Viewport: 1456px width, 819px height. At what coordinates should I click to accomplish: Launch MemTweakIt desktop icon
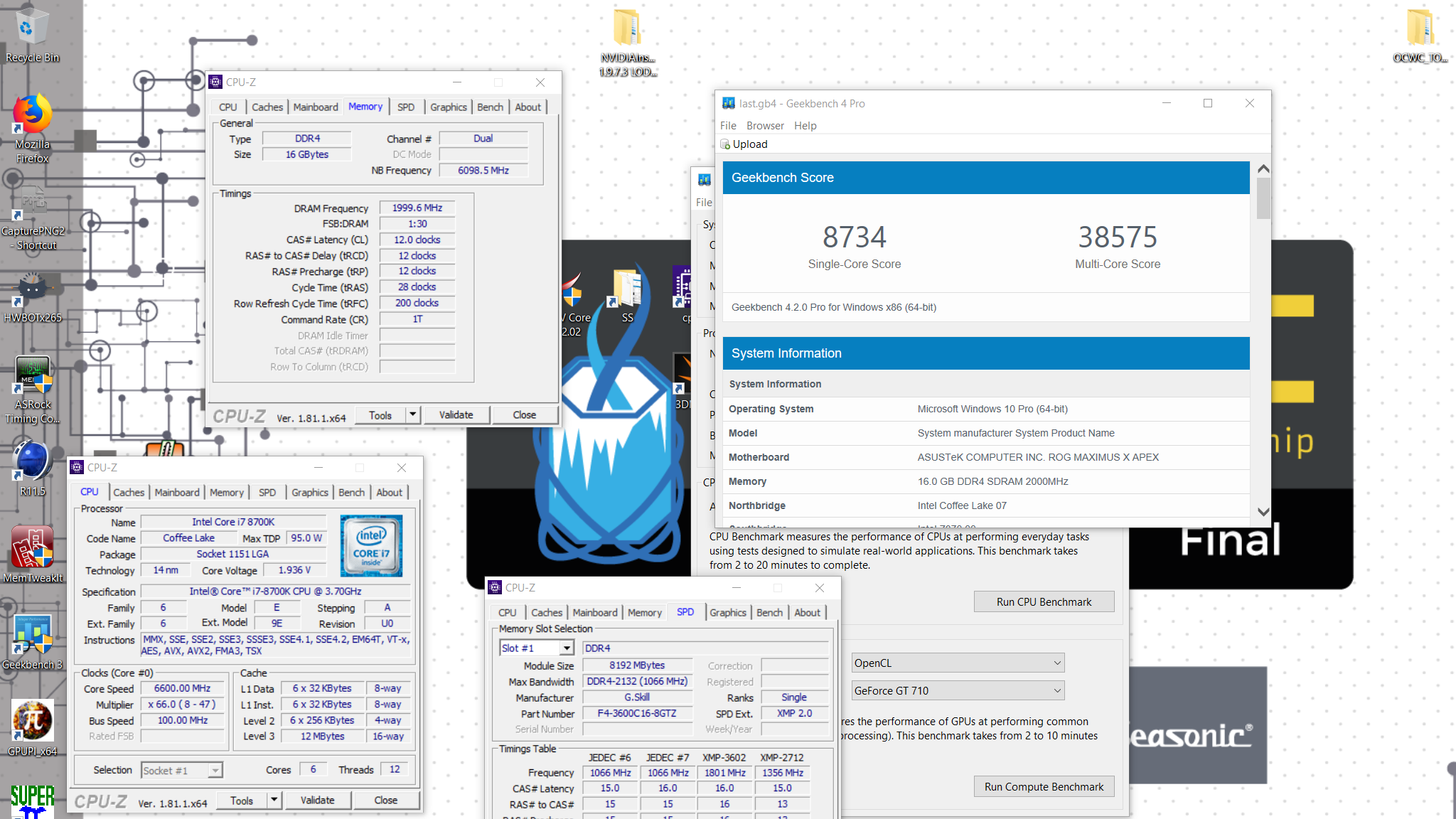[32, 555]
